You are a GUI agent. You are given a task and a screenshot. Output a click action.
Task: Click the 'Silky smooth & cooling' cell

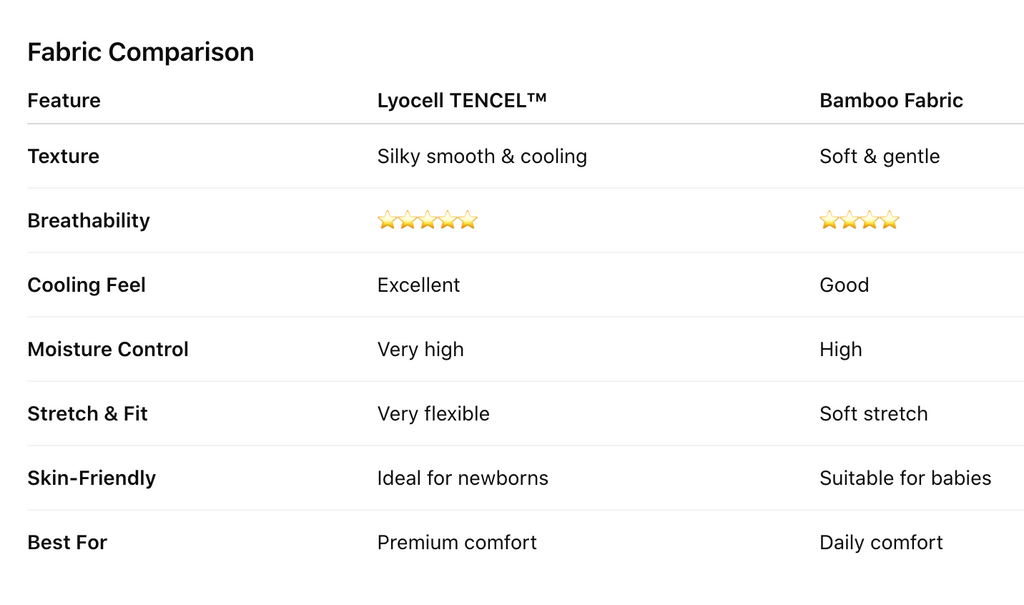[482, 156]
